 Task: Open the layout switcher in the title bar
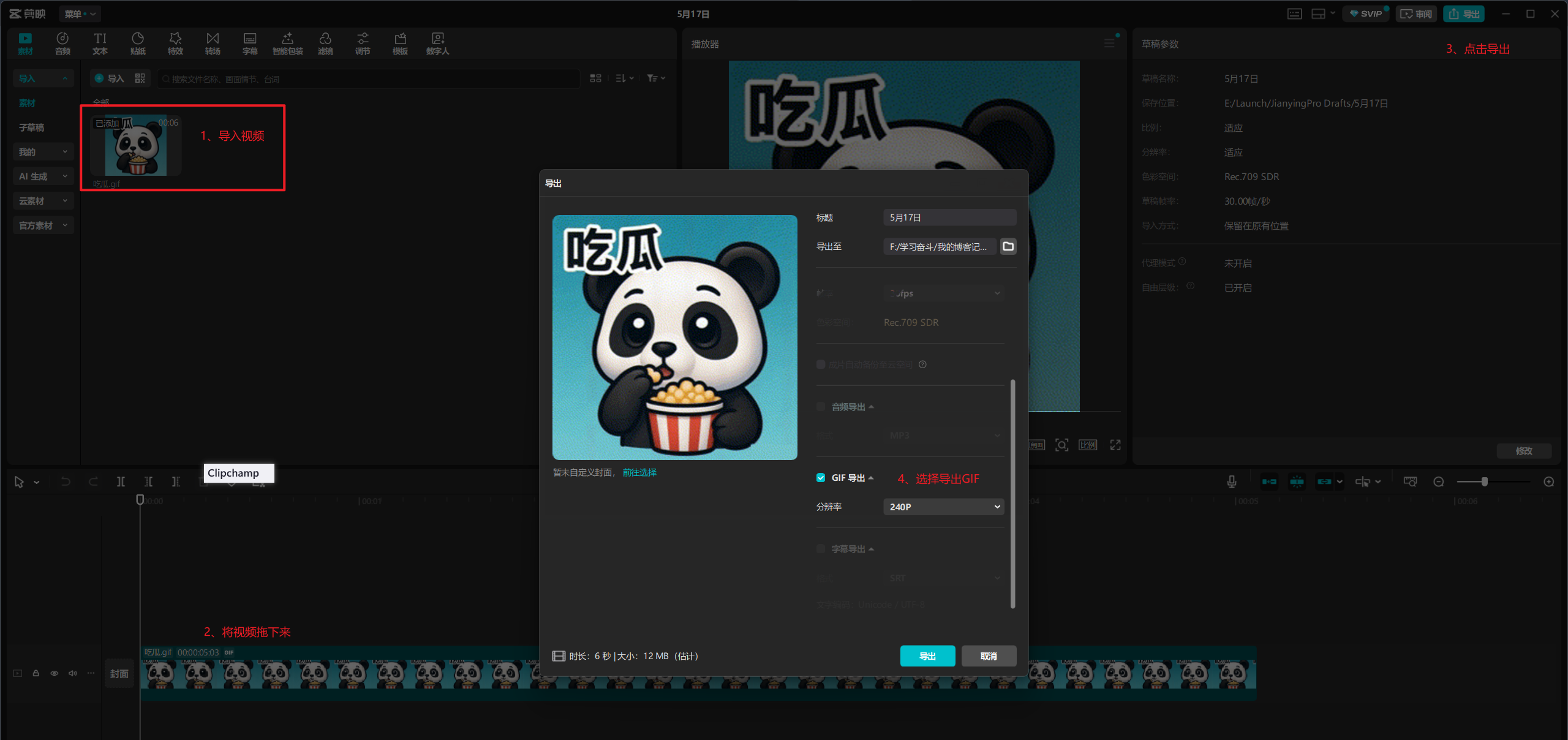point(1323,13)
